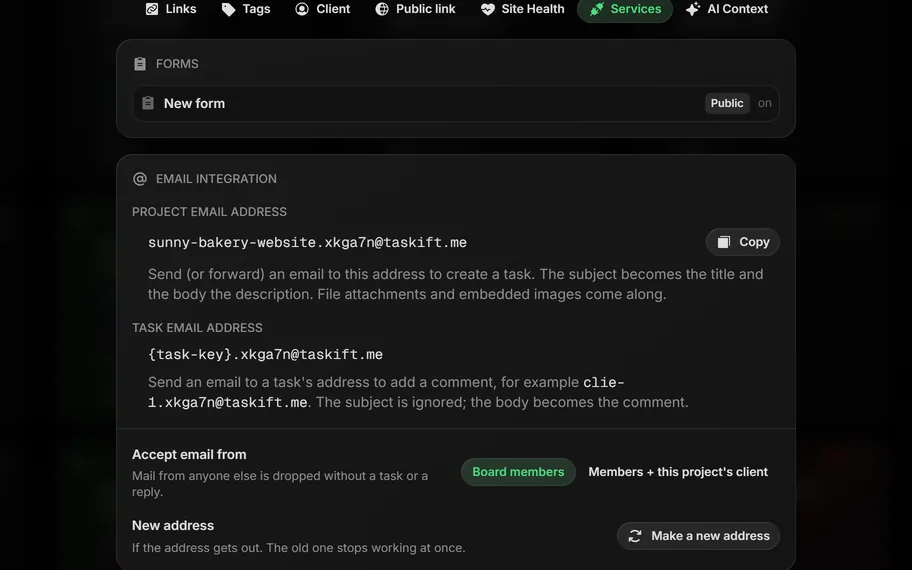Select the {task-key}.xkga7n@taskift.me address
Image resolution: width=912 pixels, height=570 pixels.
tap(265, 354)
